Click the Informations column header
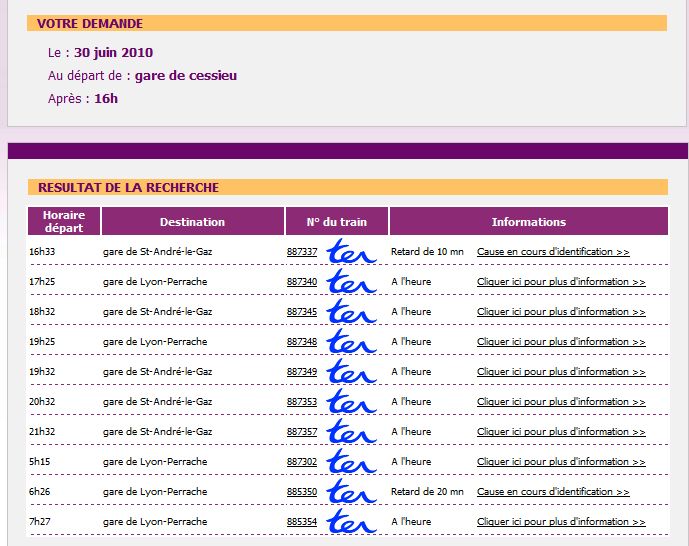 (528, 222)
